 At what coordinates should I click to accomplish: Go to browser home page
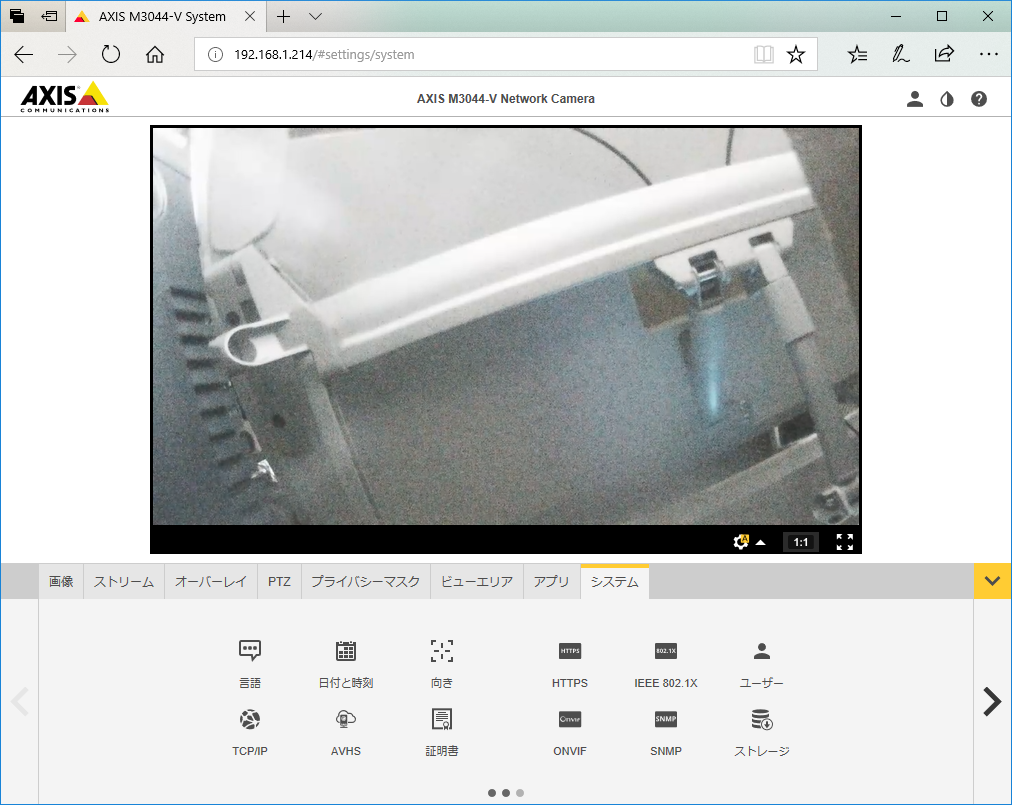pyautogui.click(x=155, y=54)
